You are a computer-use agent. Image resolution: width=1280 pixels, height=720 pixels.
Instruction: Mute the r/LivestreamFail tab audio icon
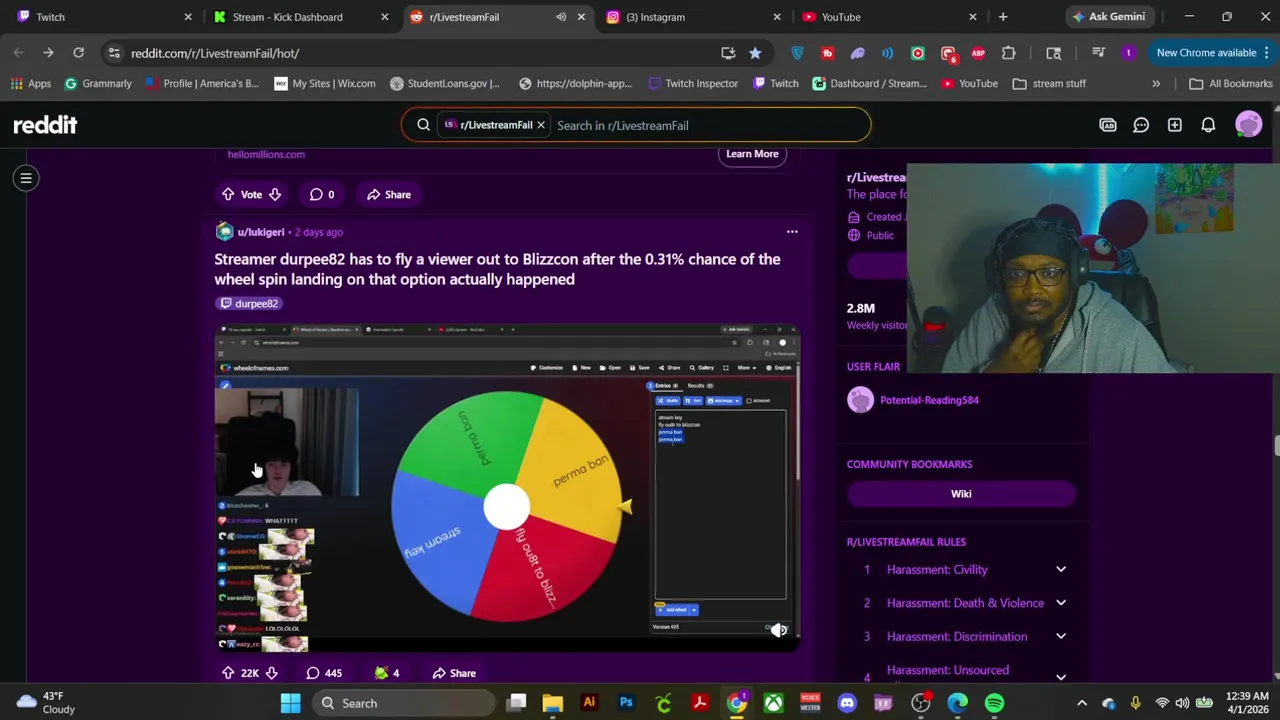561,17
